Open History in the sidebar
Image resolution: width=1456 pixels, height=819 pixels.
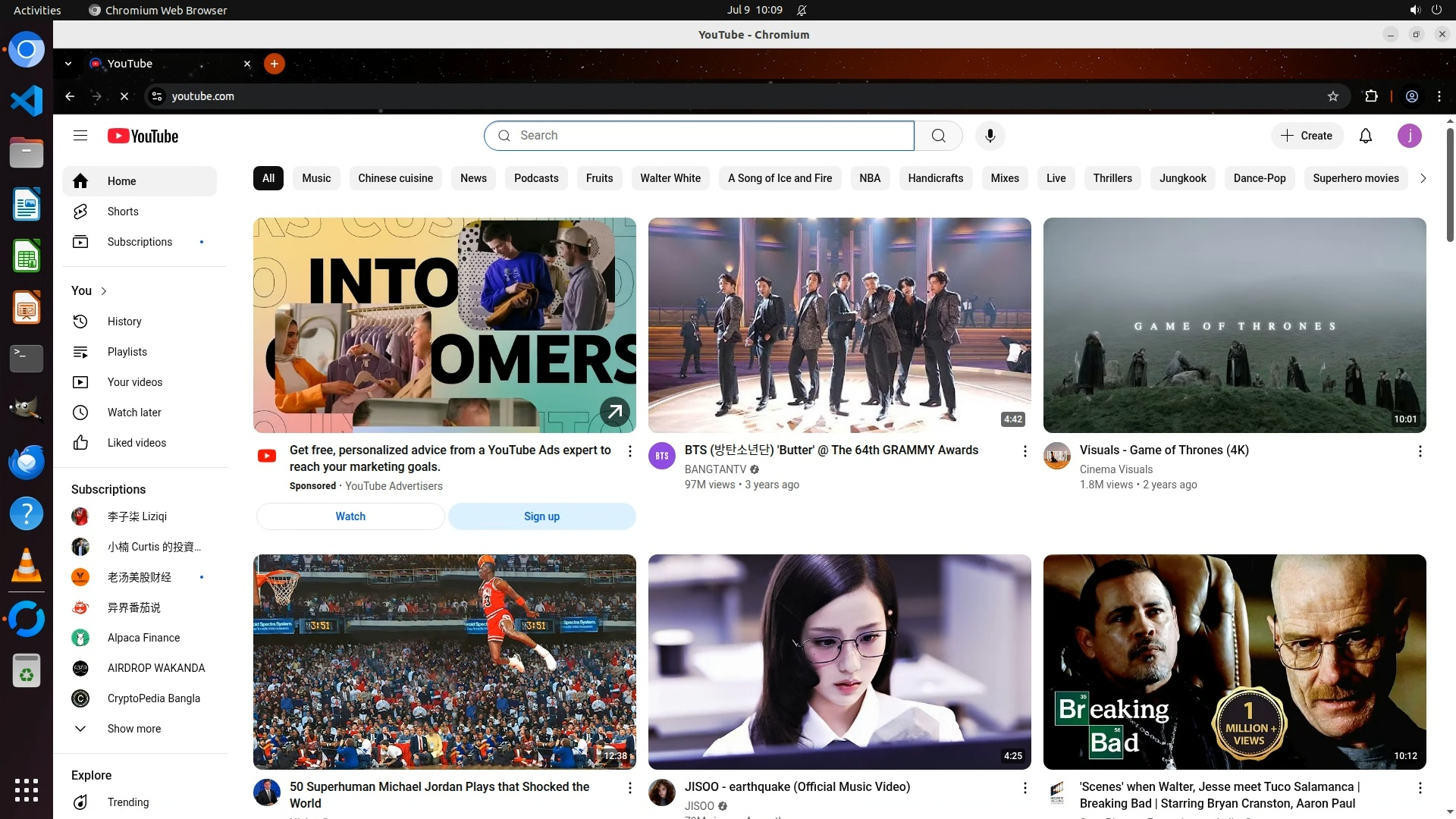coord(124,322)
